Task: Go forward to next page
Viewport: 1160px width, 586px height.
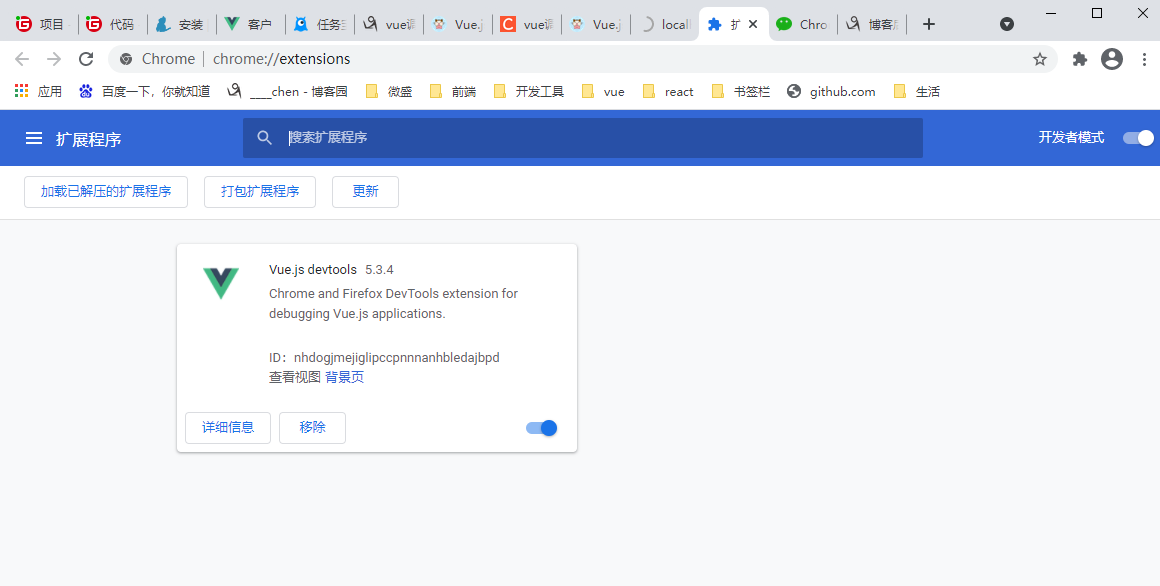Action: (54, 59)
